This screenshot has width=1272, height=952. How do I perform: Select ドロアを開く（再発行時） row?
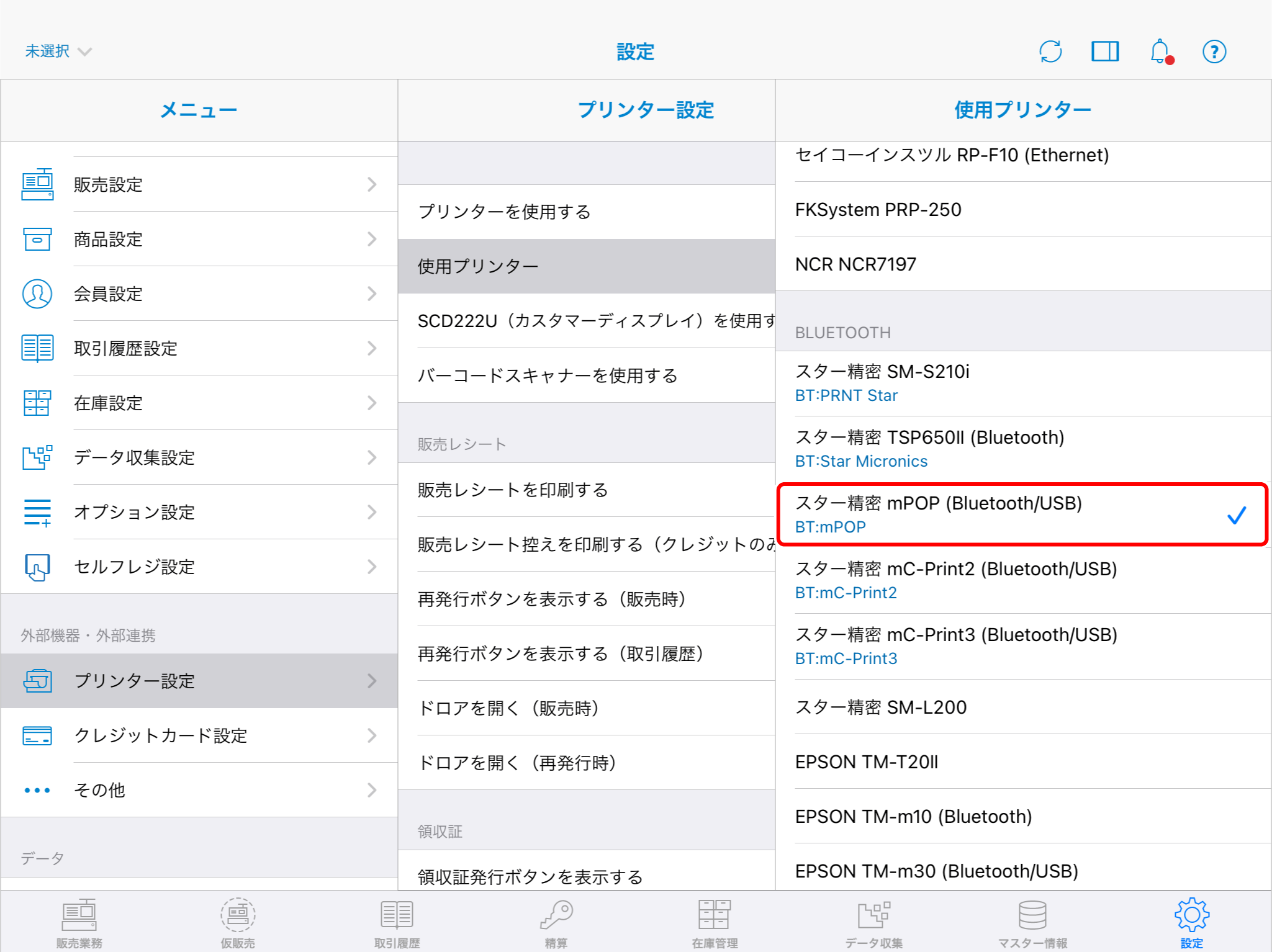(x=587, y=763)
